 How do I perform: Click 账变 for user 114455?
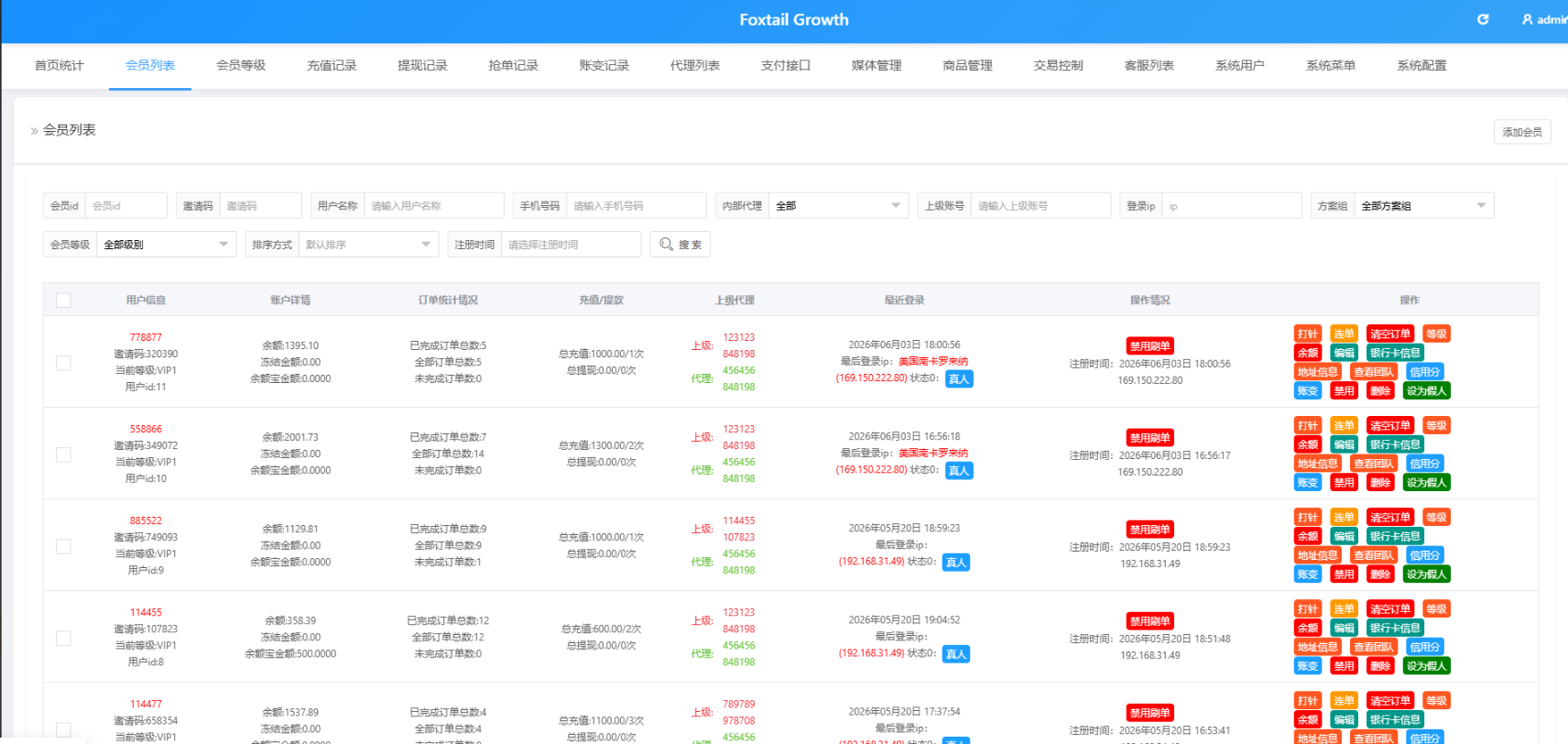1308,666
